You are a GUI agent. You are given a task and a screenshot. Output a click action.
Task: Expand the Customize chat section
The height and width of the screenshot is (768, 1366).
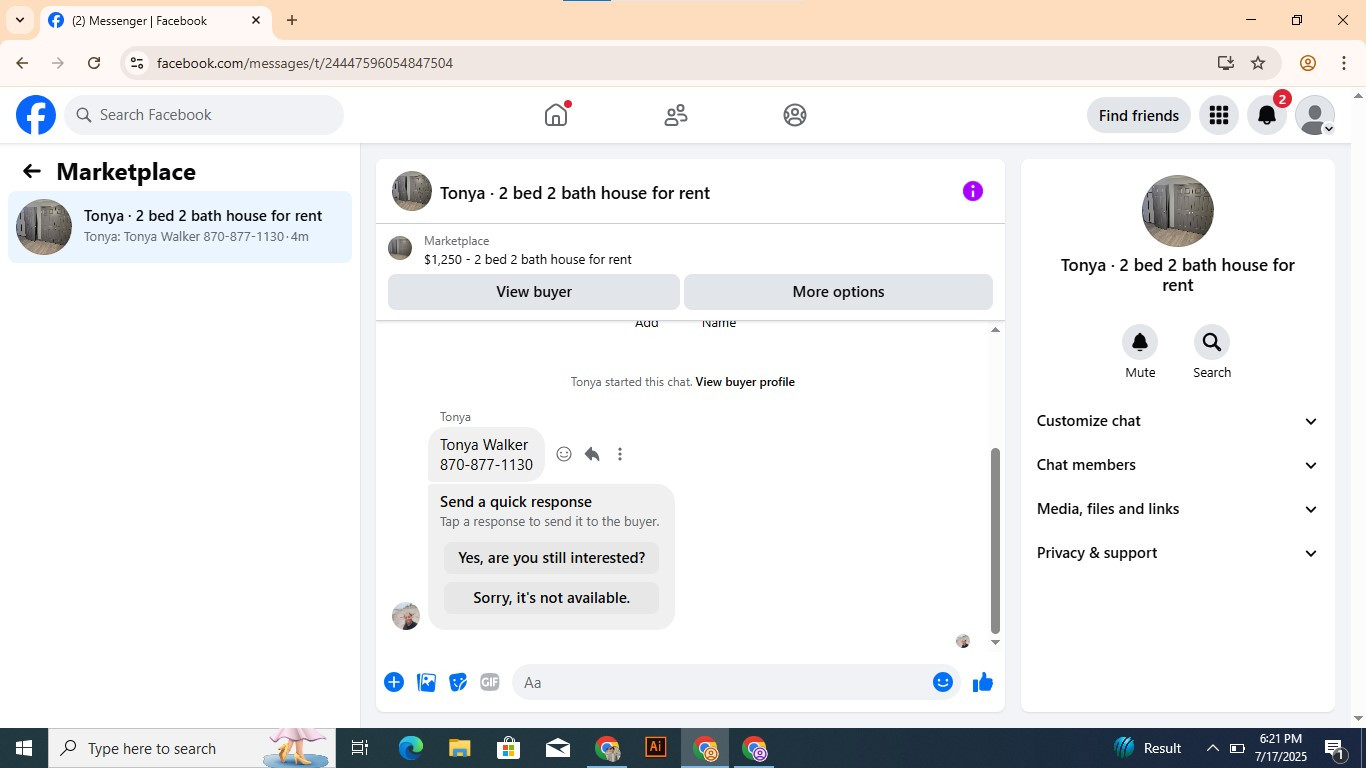click(1178, 421)
